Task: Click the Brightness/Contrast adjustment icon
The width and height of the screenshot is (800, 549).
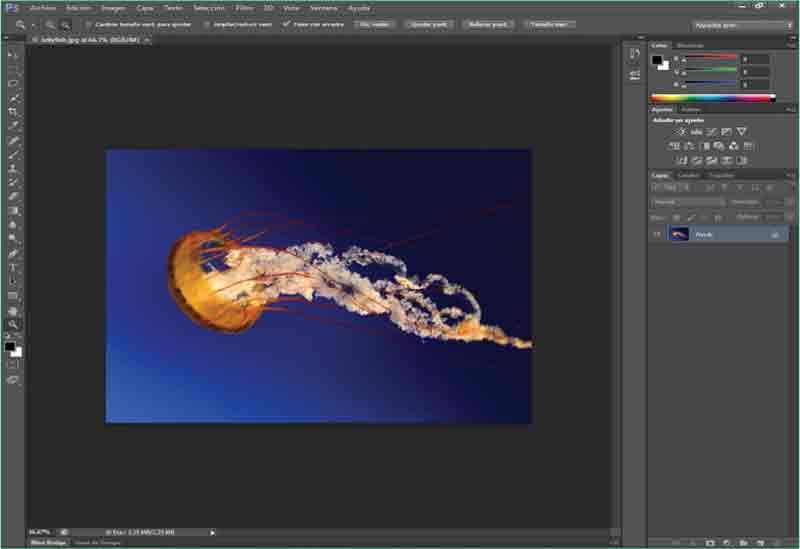Action: [x=681, y=132]
